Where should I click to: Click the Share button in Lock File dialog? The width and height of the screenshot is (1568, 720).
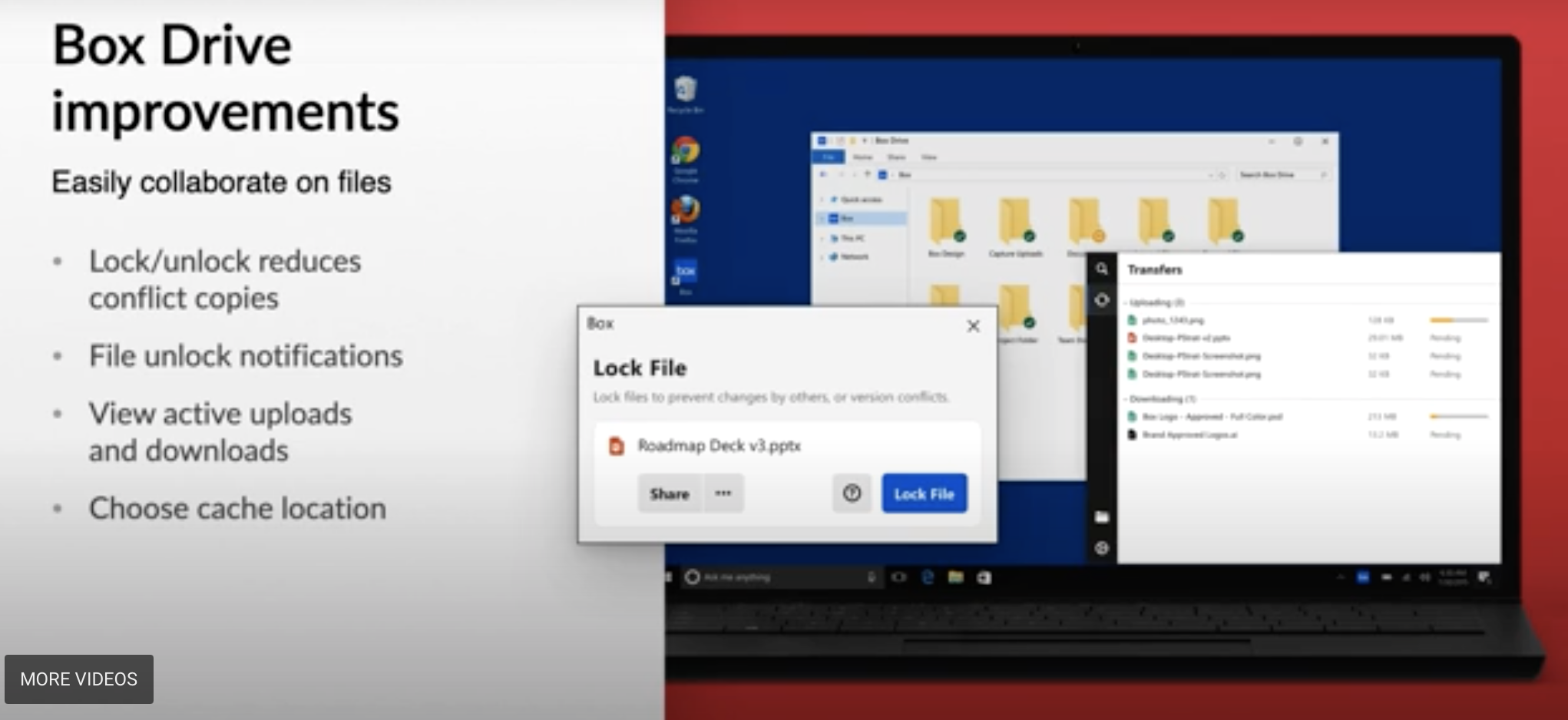click(x=670, y=494)
